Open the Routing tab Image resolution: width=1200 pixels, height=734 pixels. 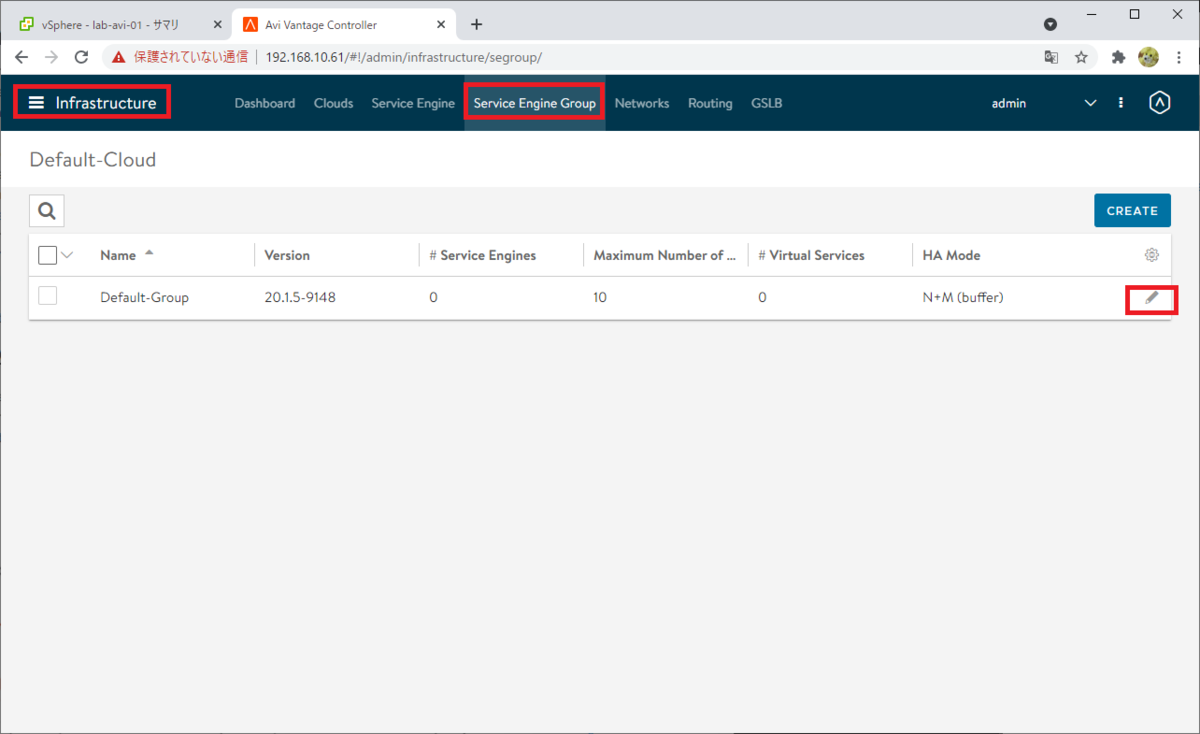pos(710,103)
